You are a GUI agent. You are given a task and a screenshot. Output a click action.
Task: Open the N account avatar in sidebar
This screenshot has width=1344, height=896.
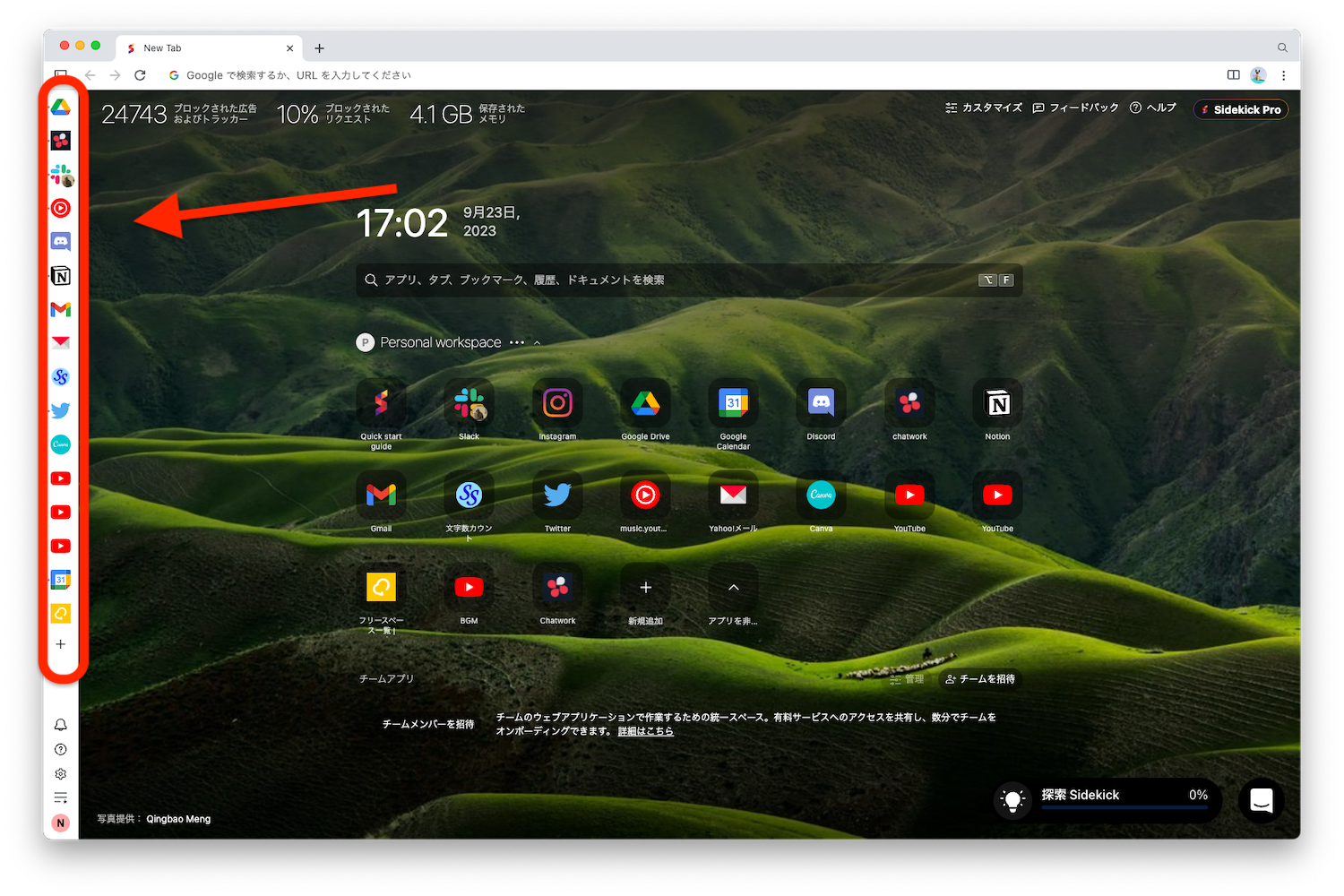61,823
